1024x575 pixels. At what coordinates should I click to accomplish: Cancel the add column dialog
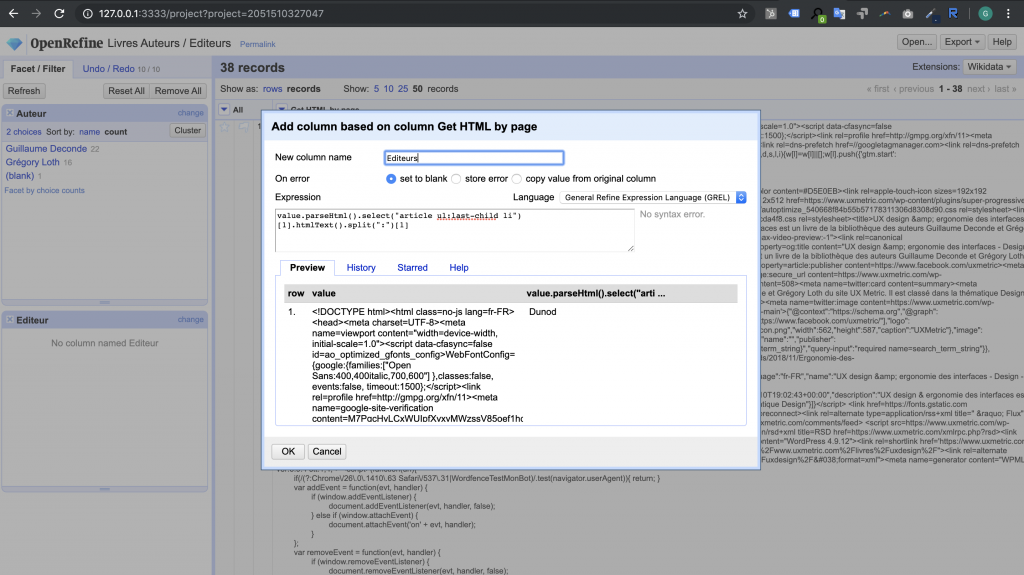click(x=327, y=452)
